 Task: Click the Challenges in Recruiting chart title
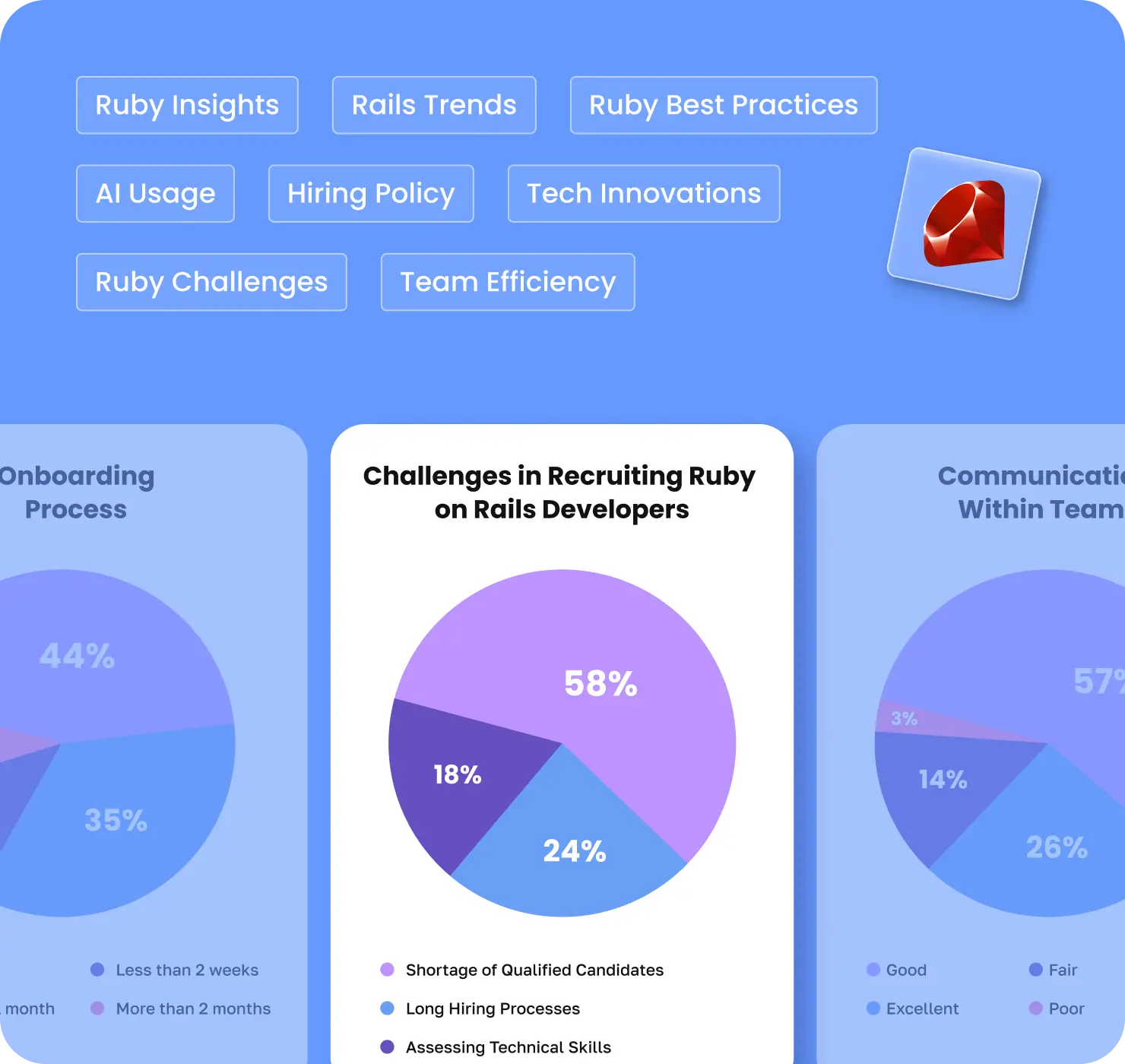[561, 492]
